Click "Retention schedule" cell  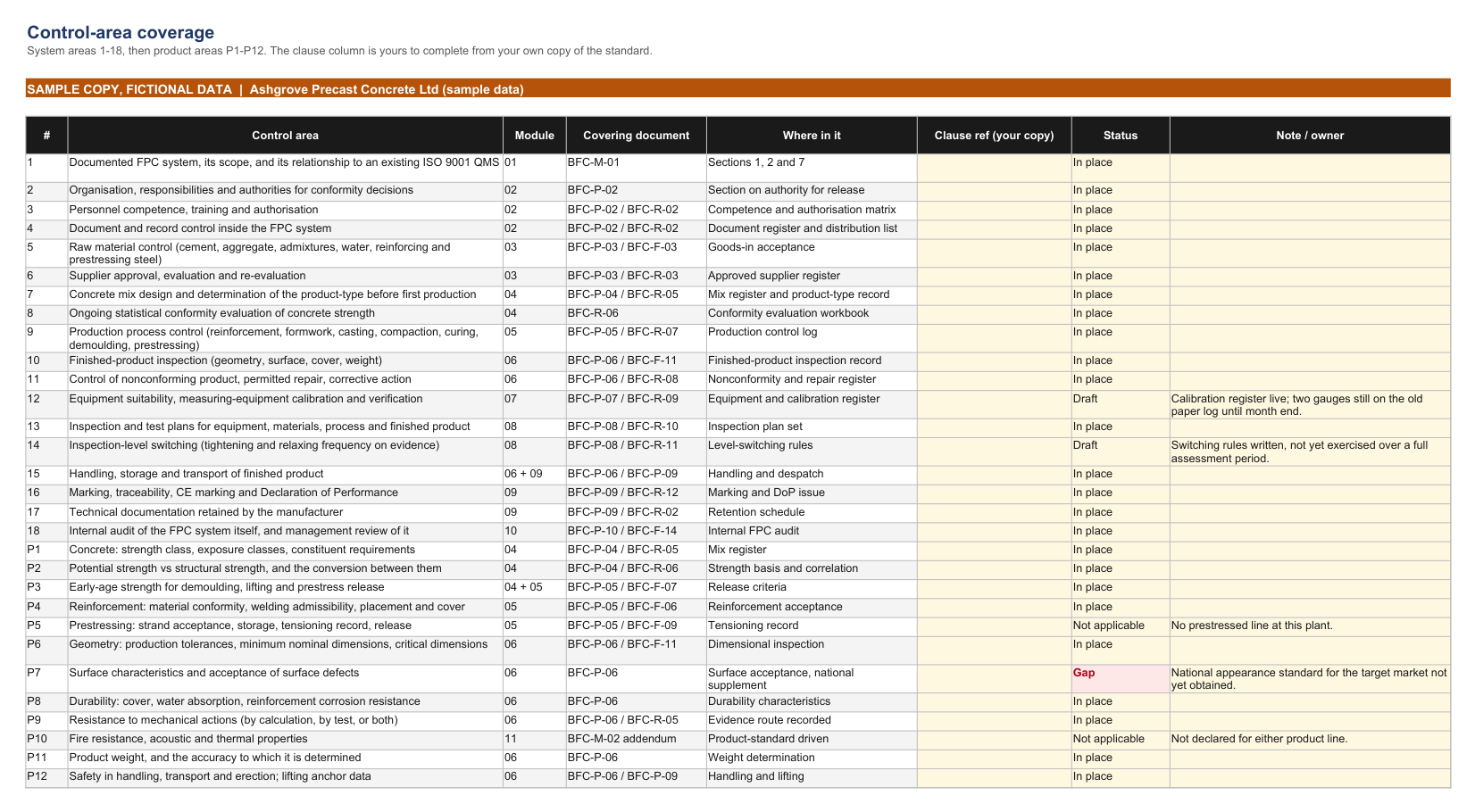point(812,513)
